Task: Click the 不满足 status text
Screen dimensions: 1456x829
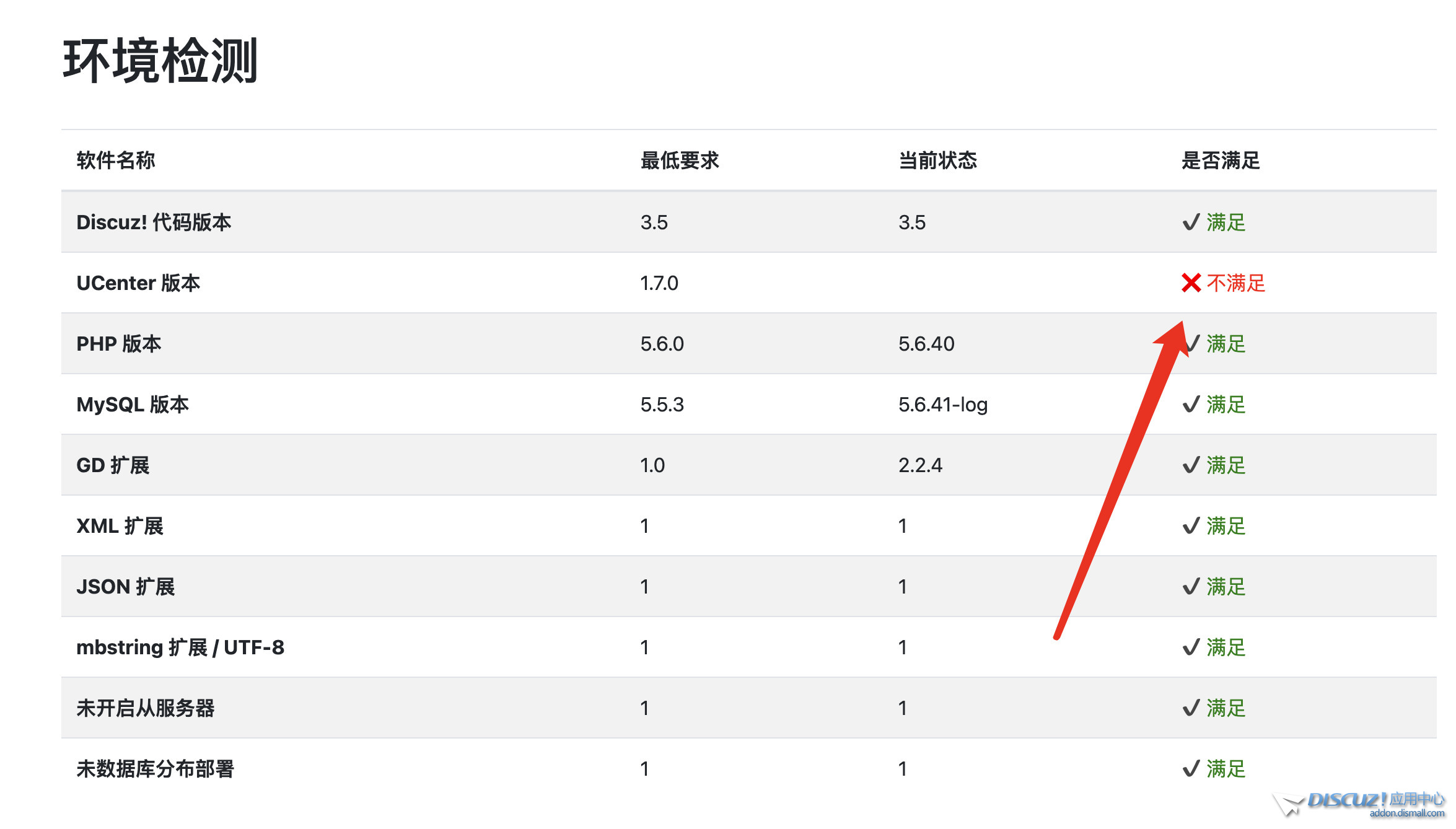Action: point(1235,283)
